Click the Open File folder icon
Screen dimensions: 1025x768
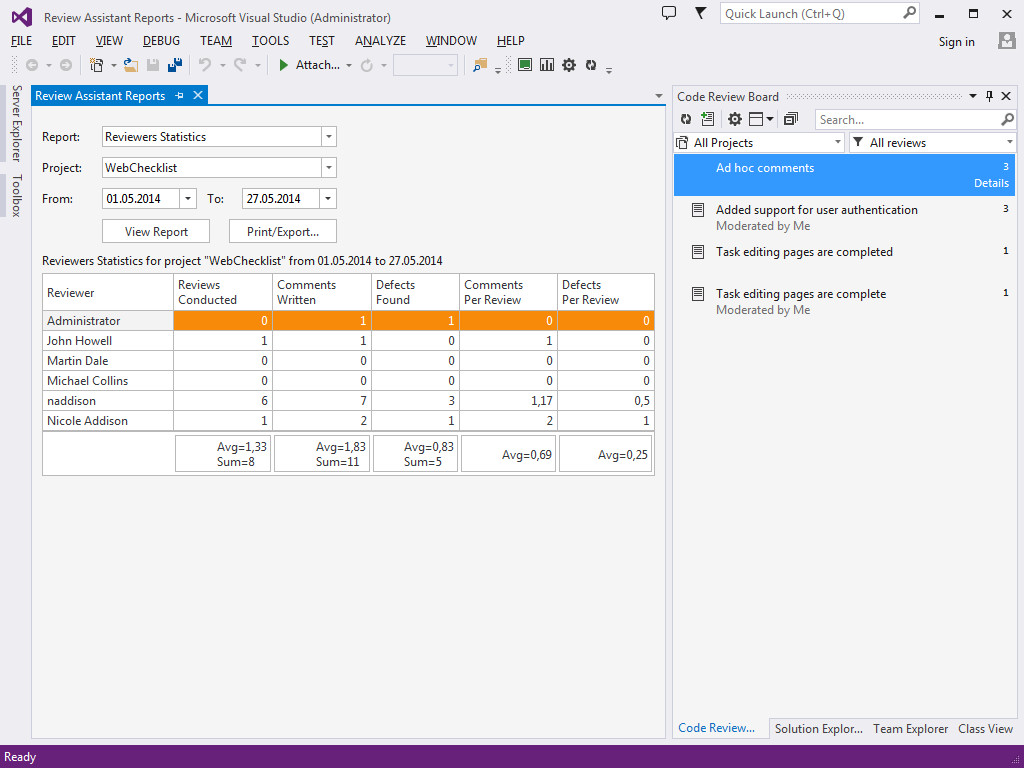[131, 65]
